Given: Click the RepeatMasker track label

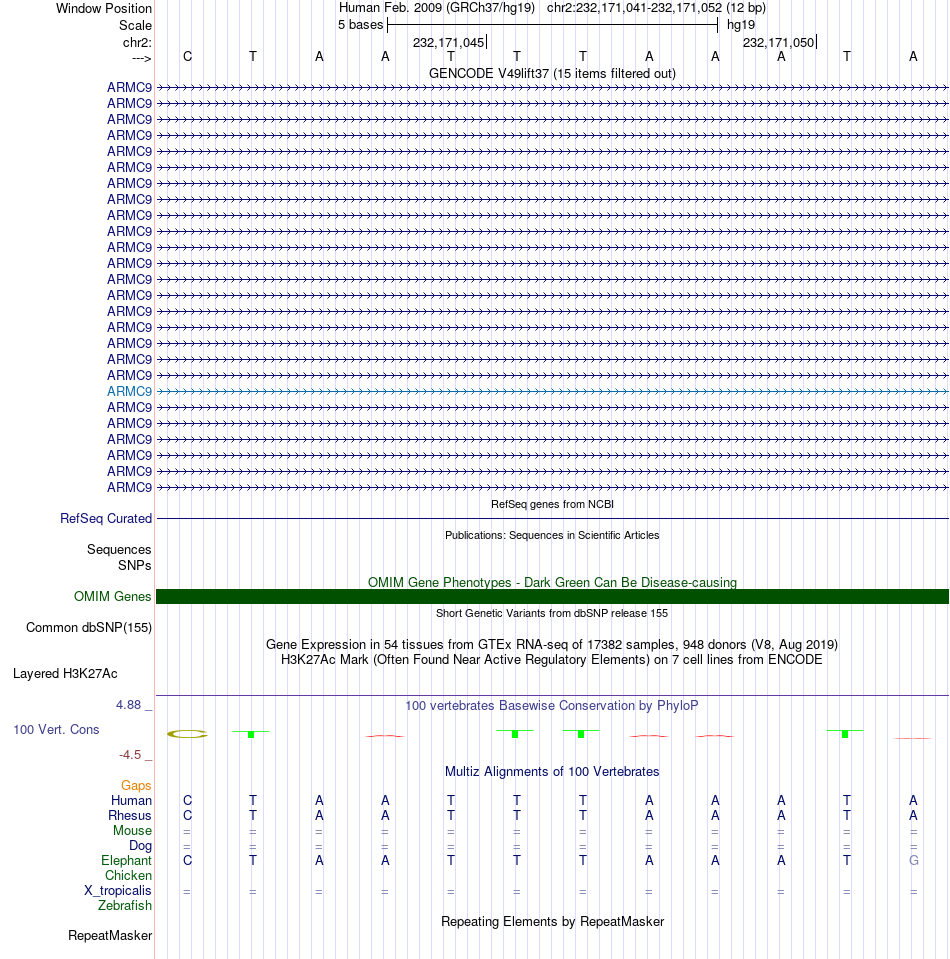Looking at the screenshot, I should coord(110,936).
